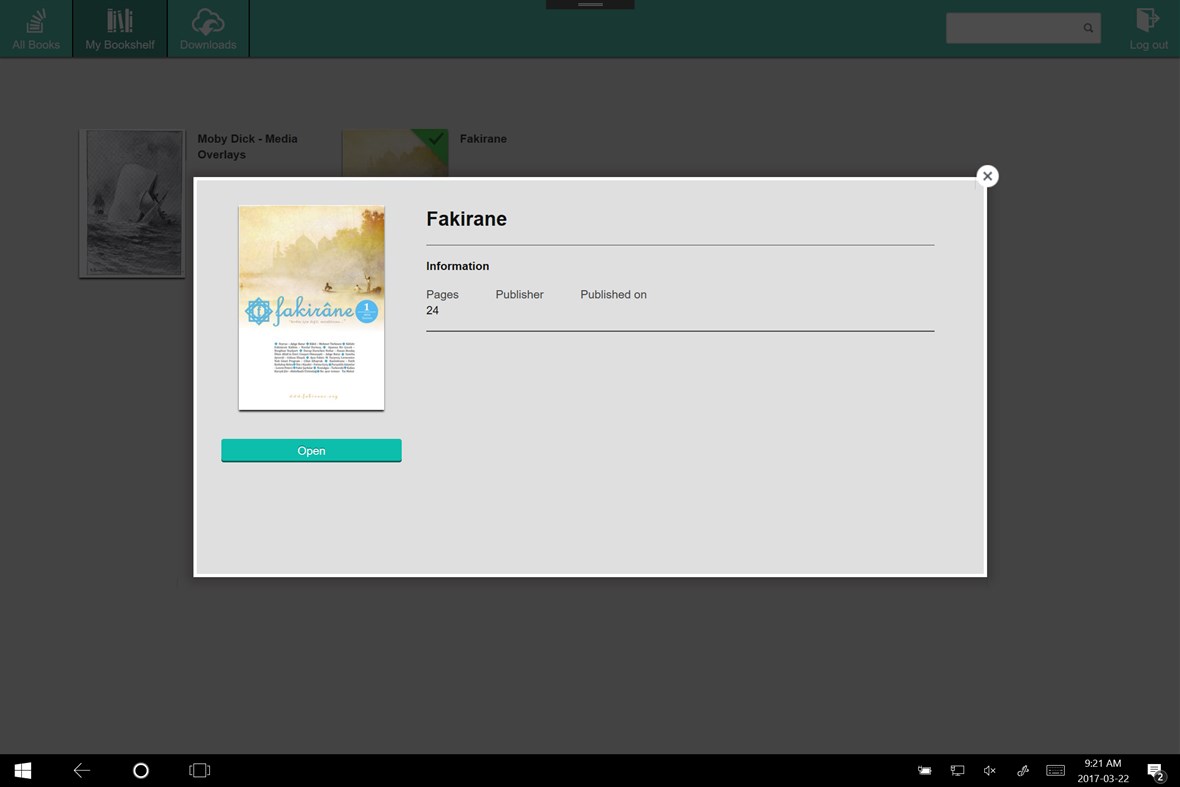View battery status in the taskbar
1180x787 pixels.
[x=924, y=770]
